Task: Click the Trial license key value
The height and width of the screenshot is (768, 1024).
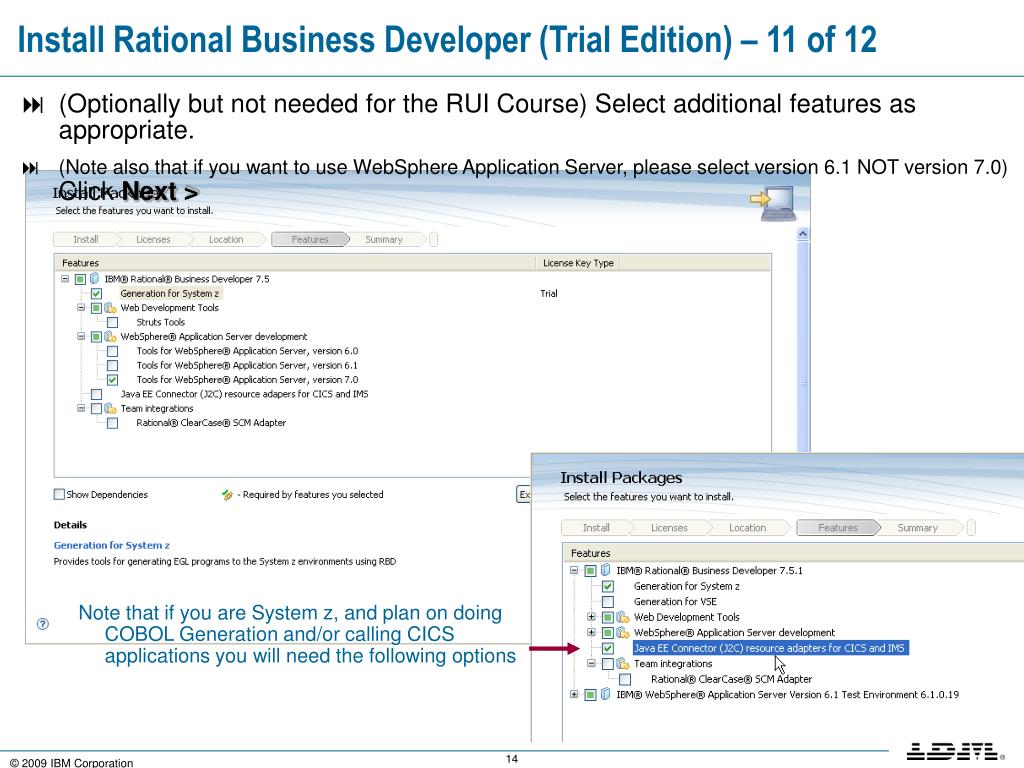Action: click(549, 293)
